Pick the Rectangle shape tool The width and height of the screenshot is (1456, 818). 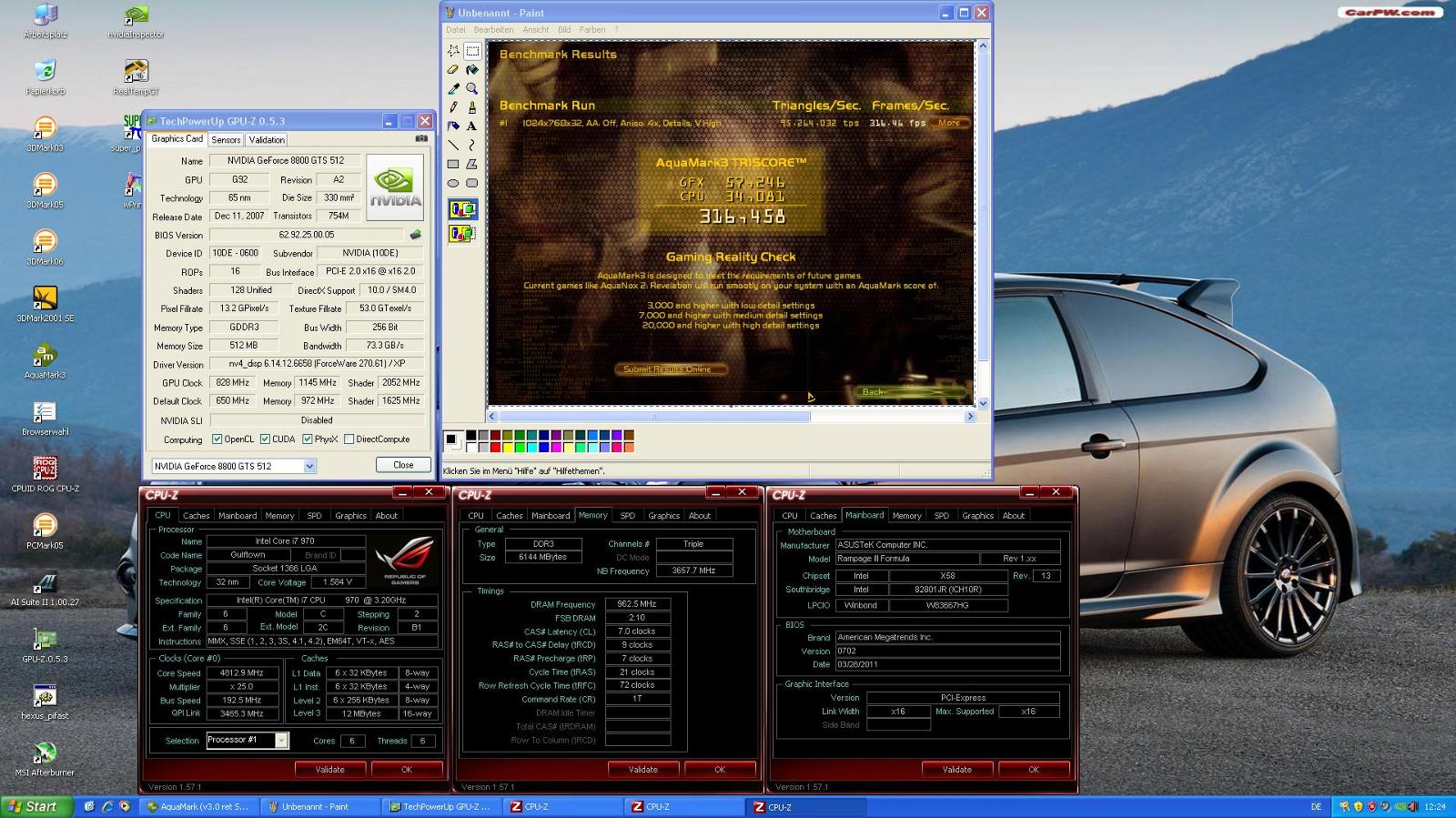[453, 164]
